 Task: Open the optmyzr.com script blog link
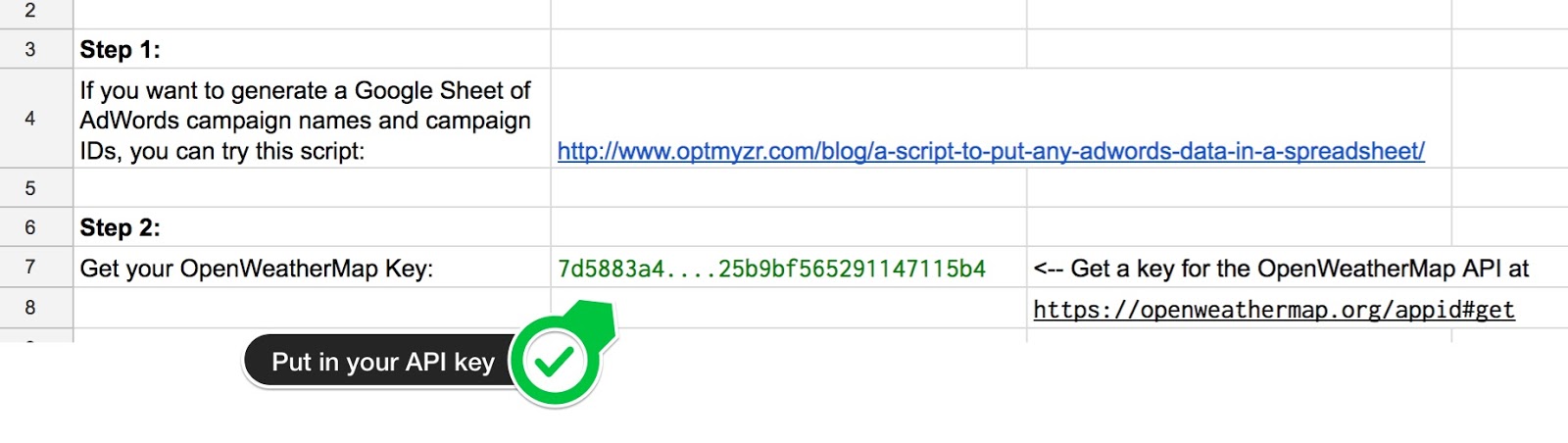click(x=991, y=151)
